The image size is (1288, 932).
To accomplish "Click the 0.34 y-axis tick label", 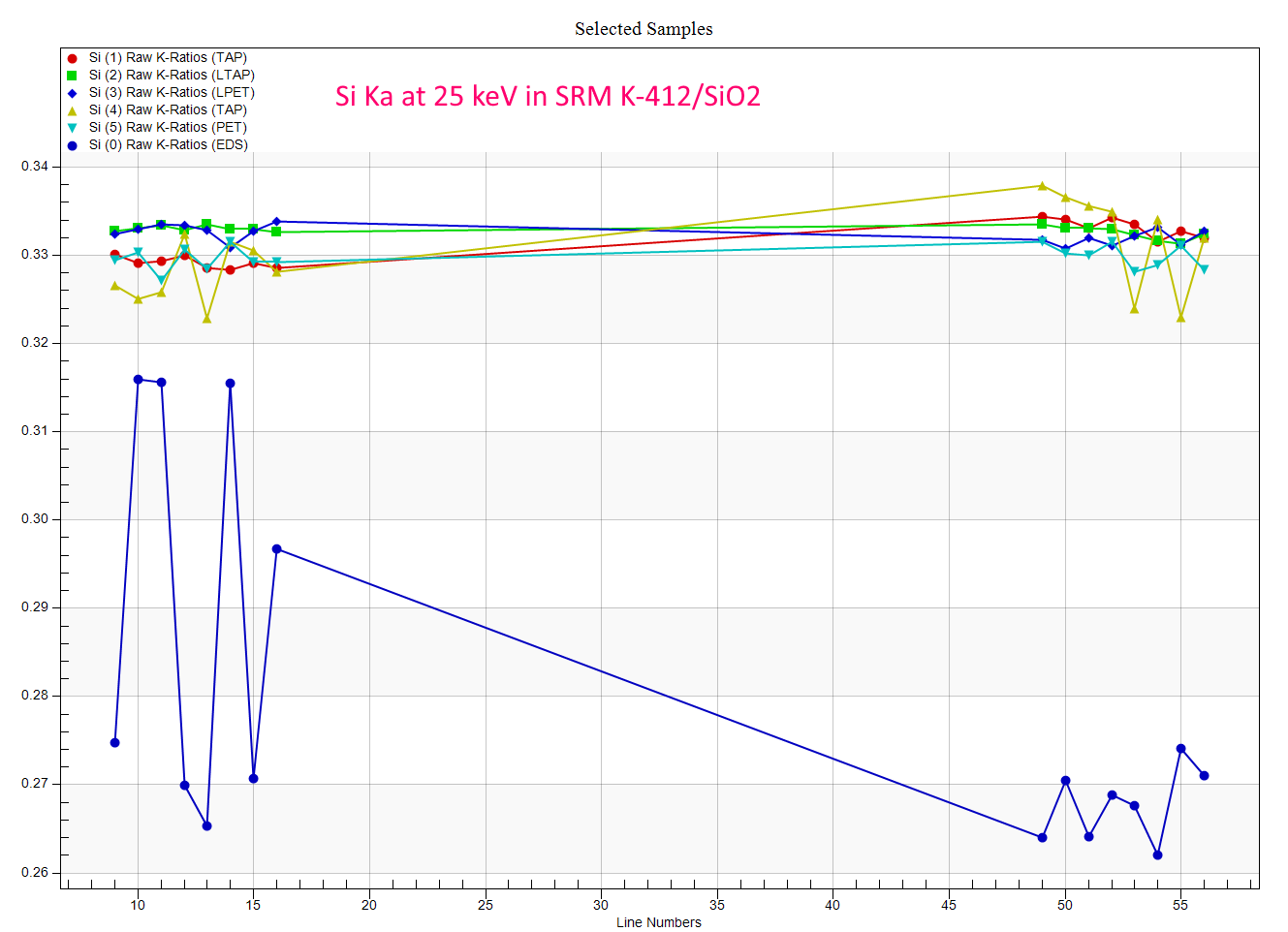I will pos(35,167).
